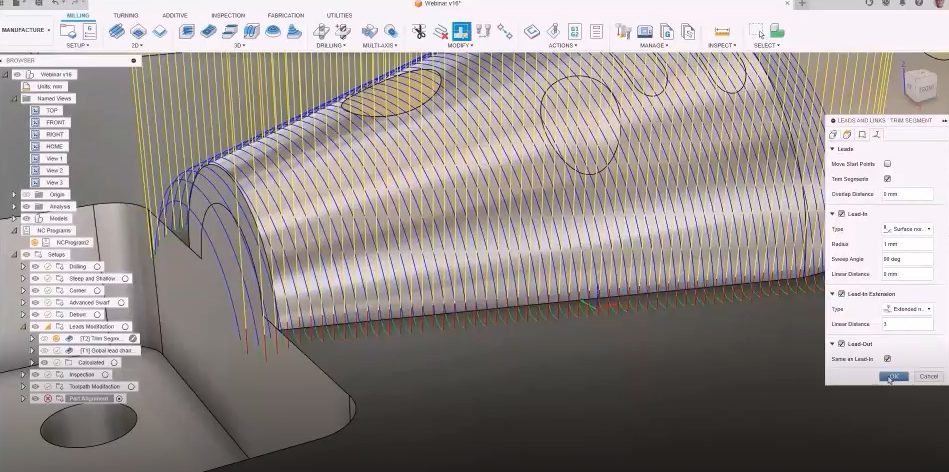Screen dimensions: 949x472
Task: Switch to the TURNING tab
Action: 125,16
